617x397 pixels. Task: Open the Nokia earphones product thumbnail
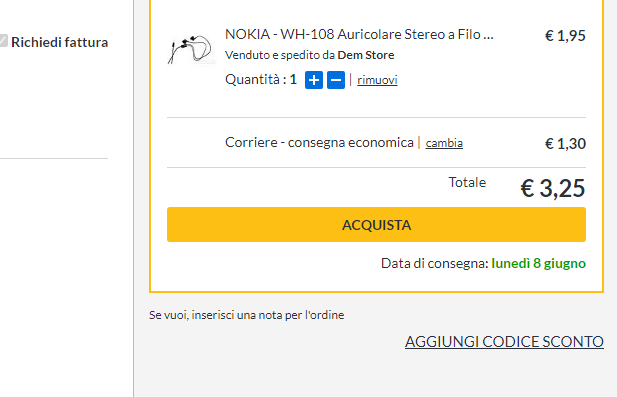191,50
